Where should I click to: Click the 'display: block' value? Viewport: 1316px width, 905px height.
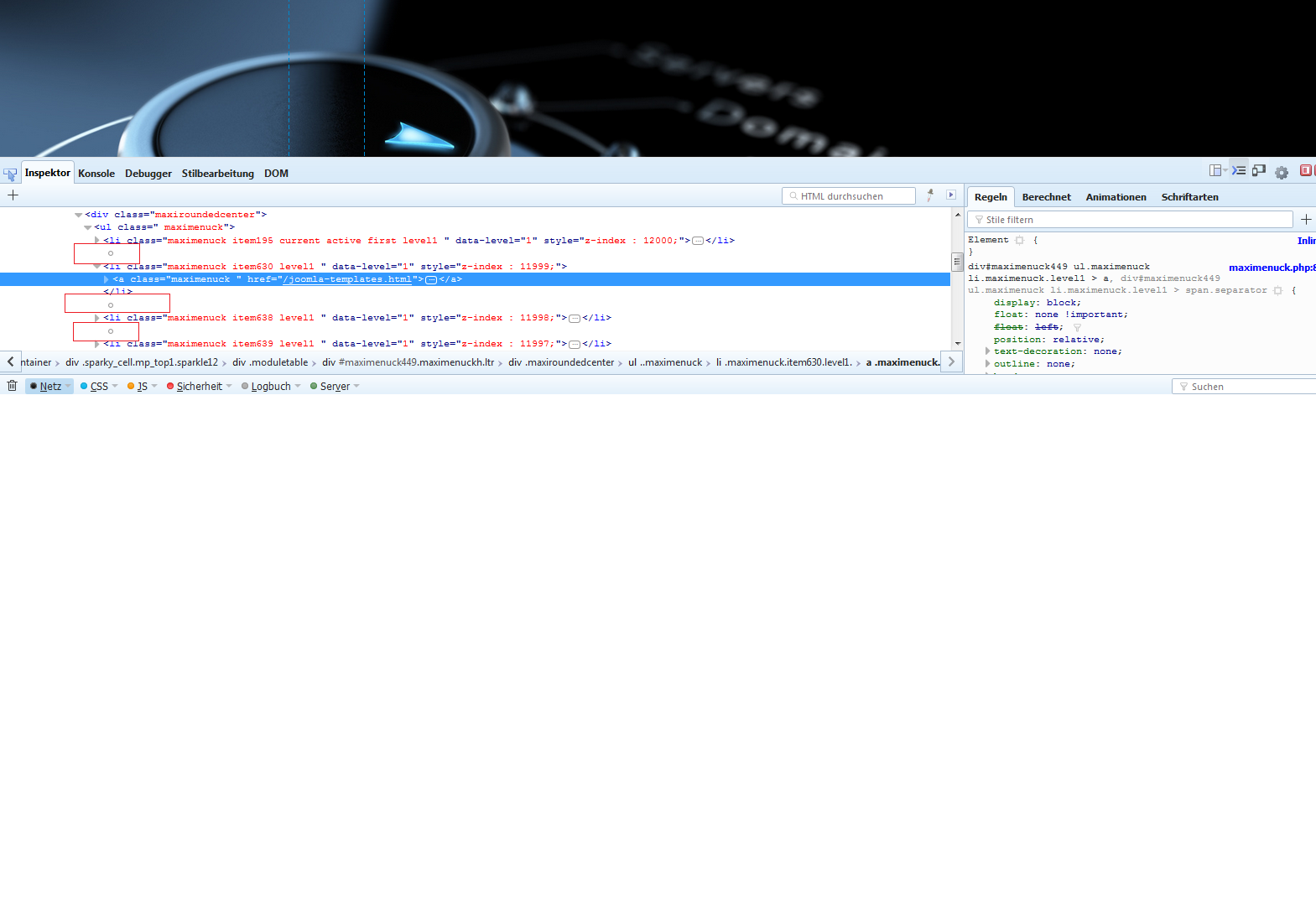1061,303
